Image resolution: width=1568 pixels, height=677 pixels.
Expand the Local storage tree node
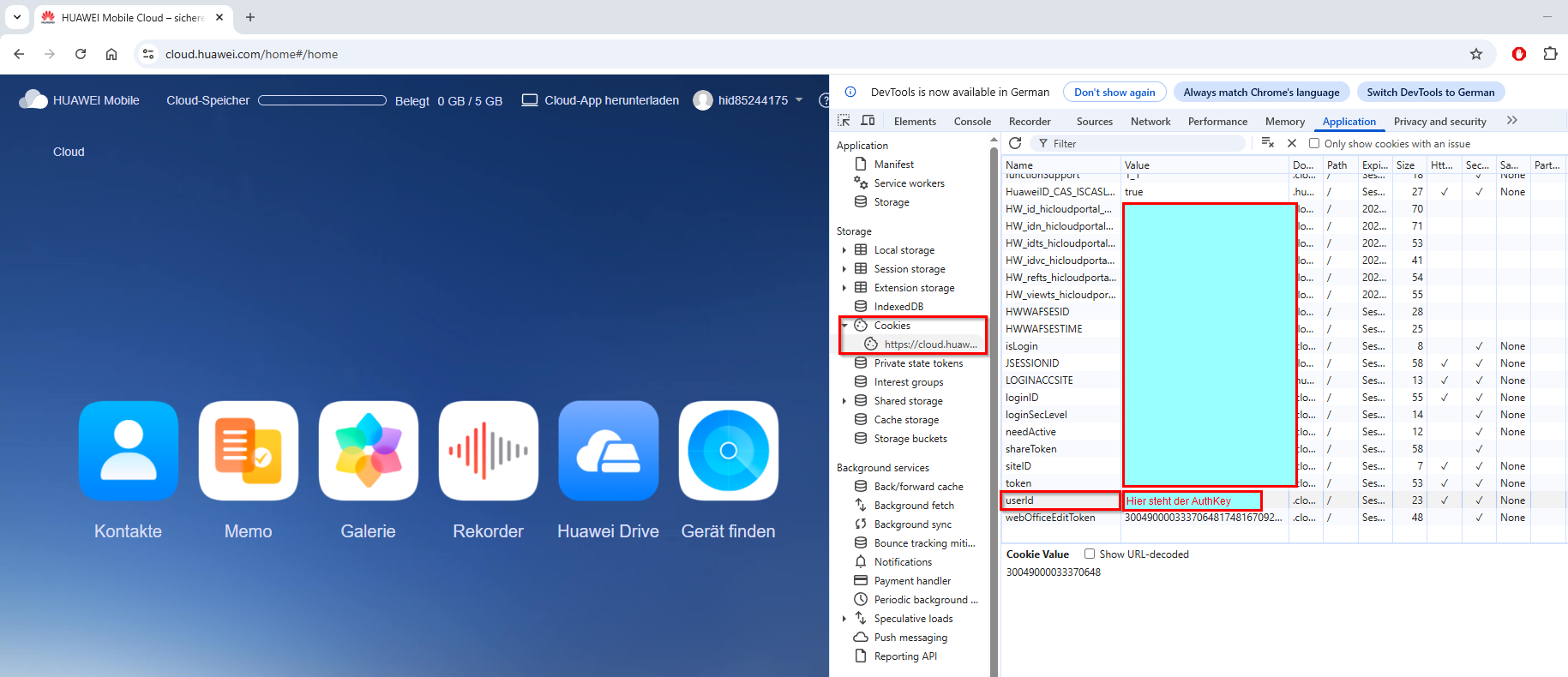844,250
